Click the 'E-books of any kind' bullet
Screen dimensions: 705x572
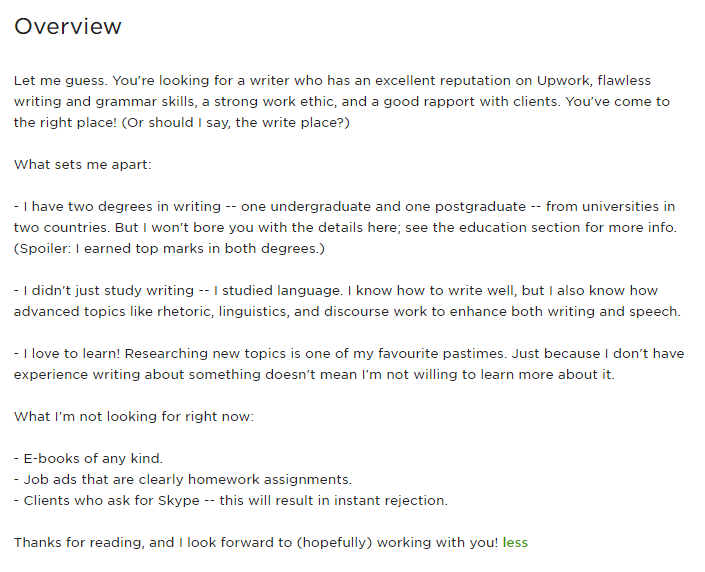(x=89, y=458)
